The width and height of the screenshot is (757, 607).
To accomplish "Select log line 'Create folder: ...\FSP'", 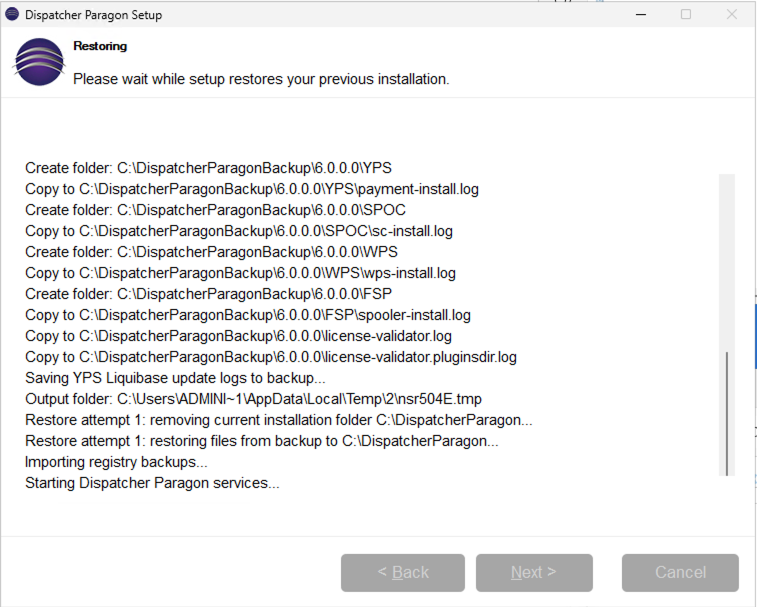I will [x=208, y=294].
